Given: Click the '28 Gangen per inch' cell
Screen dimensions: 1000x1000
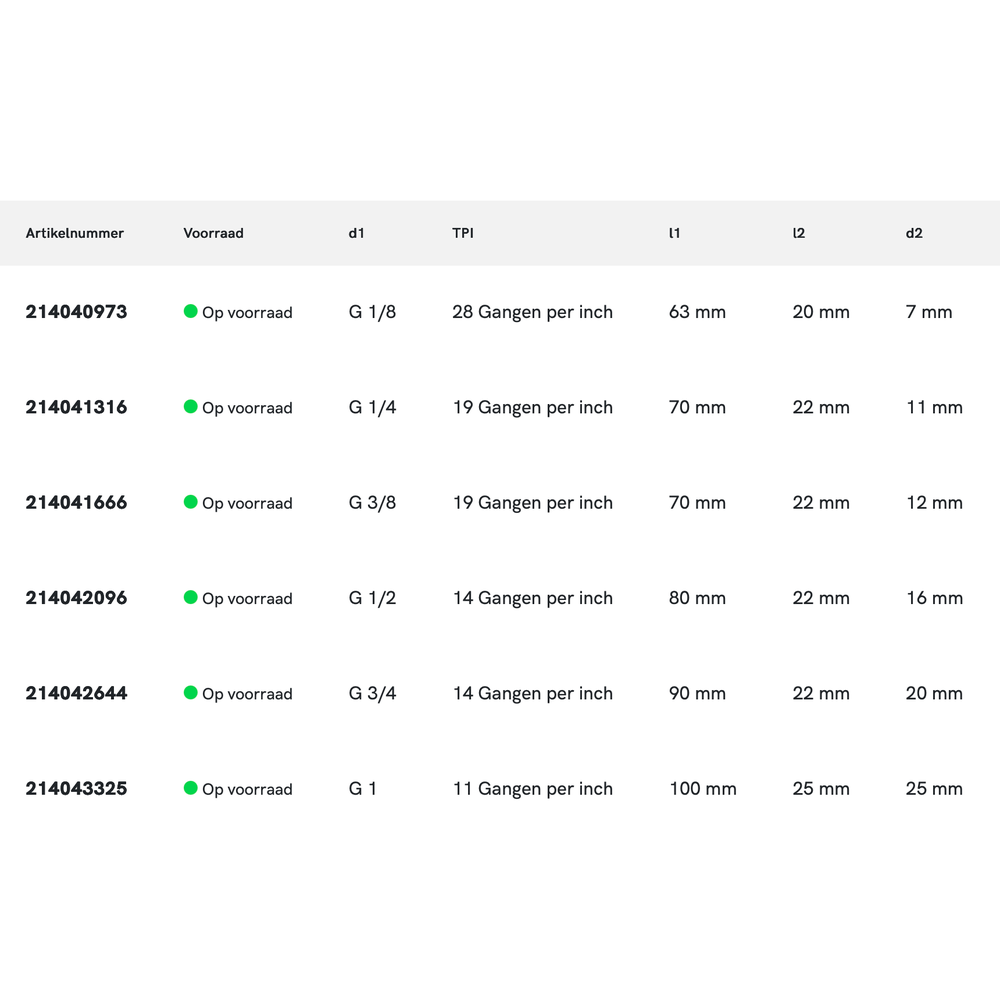Looking at the screenshot, I should 532,312.
